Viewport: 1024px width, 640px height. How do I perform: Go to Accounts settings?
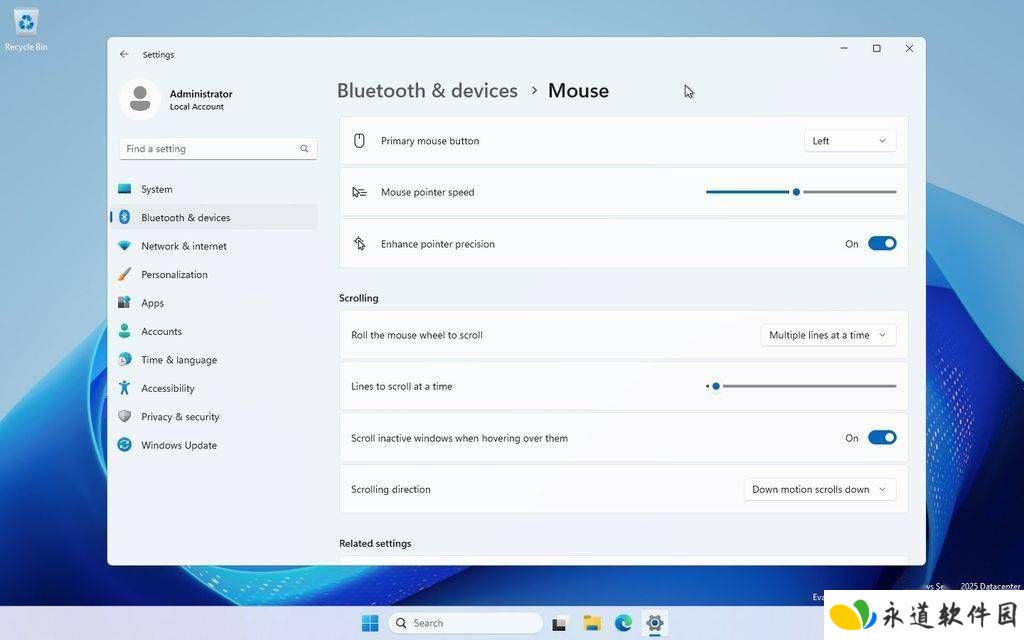click(214, 331)
